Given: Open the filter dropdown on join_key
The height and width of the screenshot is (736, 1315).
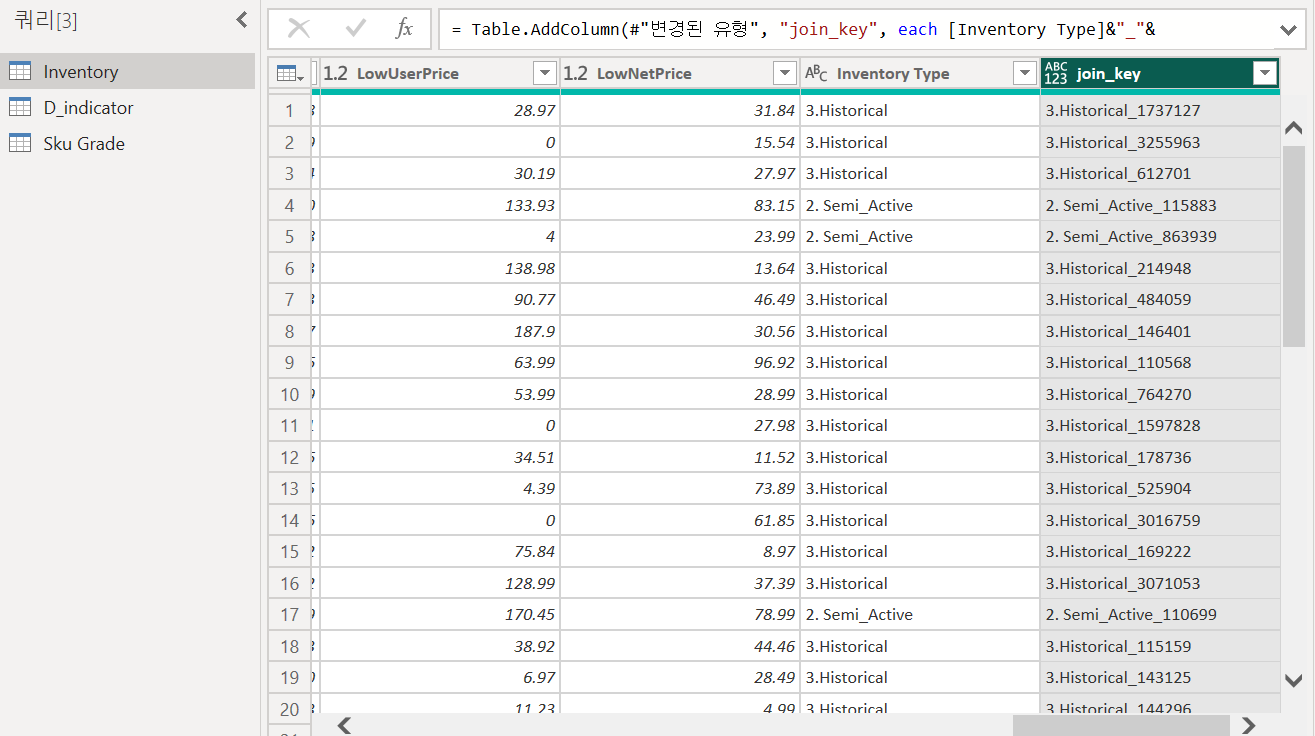Looking at the screenshot, I should (x=1266, y=72).
